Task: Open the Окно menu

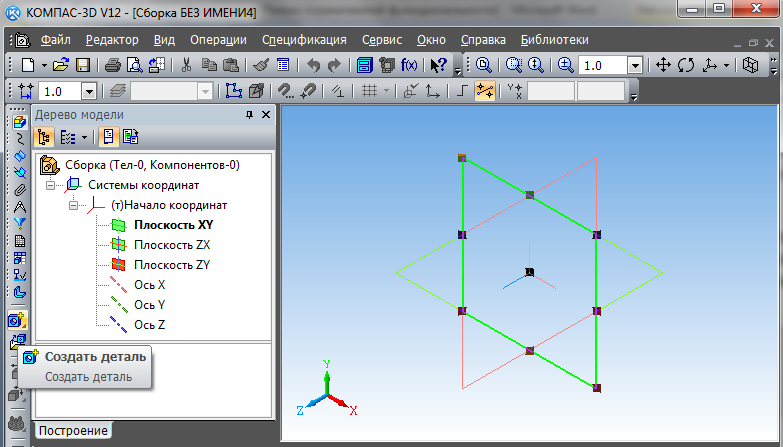Action: (x=431, y=40)
